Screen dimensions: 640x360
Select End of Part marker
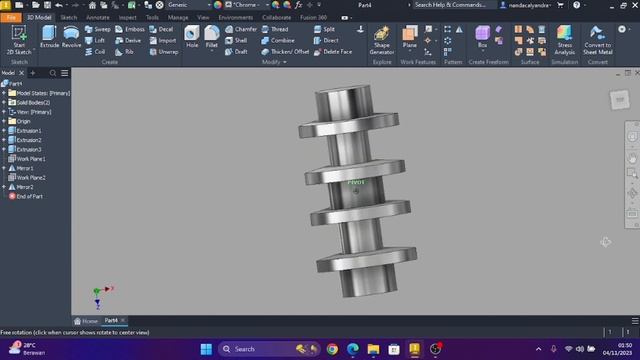[x=26, y=196]
